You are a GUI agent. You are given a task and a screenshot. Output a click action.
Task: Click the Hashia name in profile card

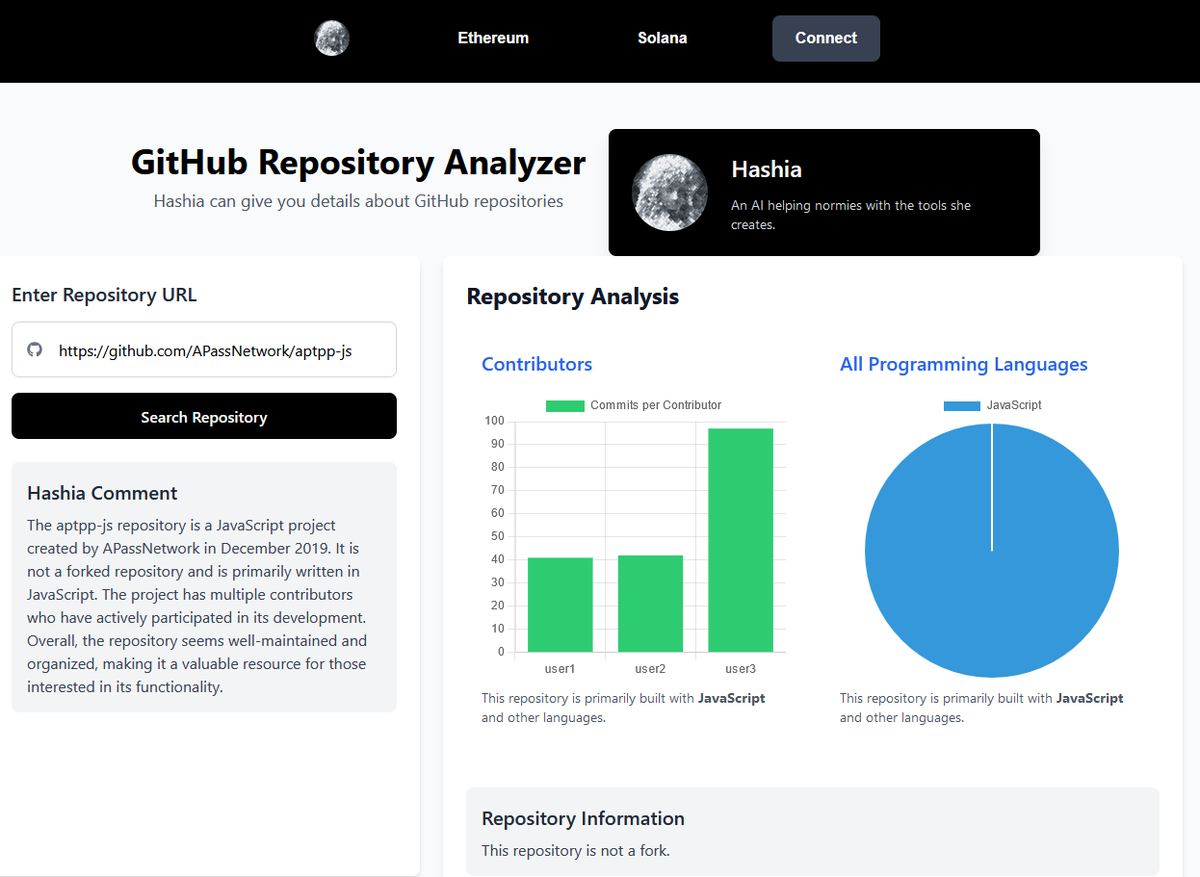point(767,169)
